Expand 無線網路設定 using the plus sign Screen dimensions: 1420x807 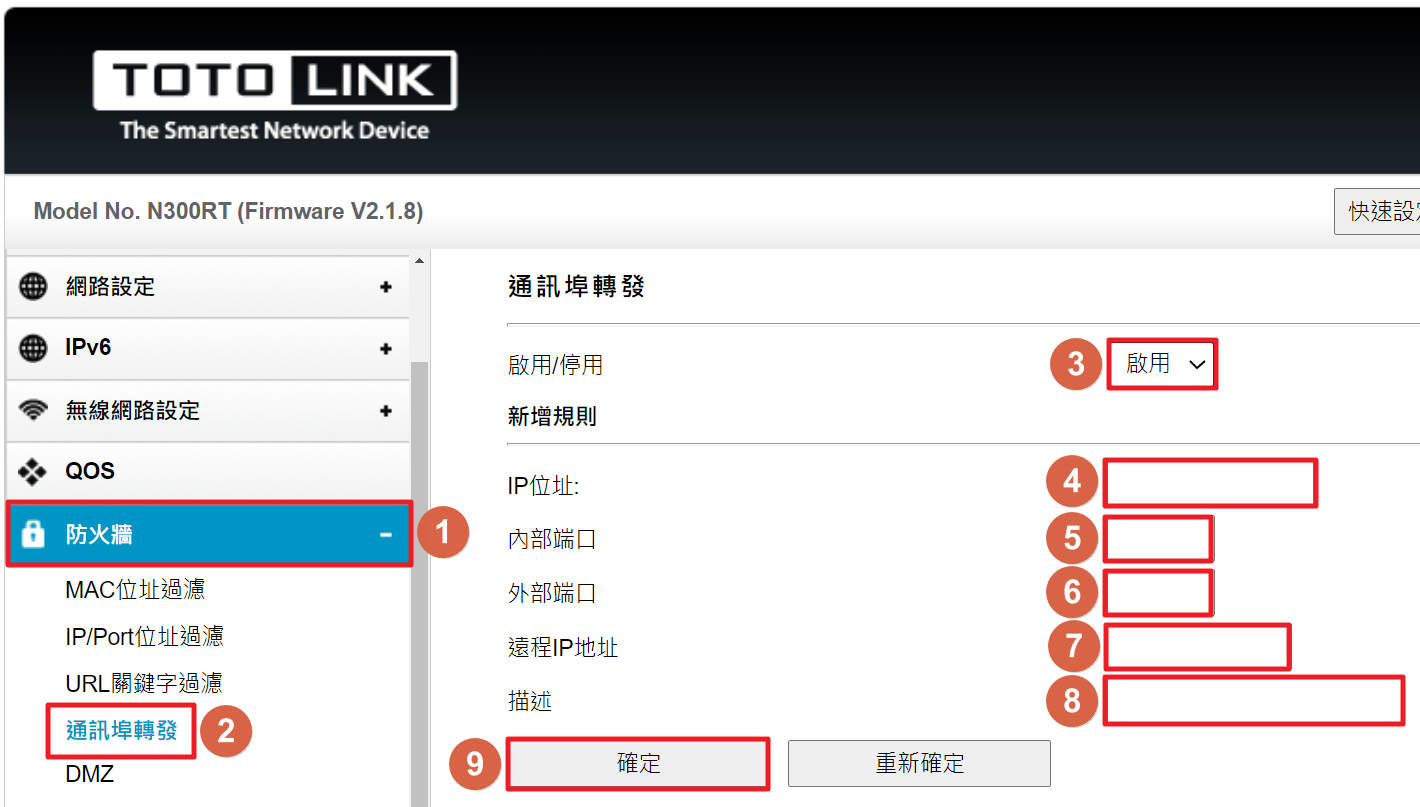(386, 411)
